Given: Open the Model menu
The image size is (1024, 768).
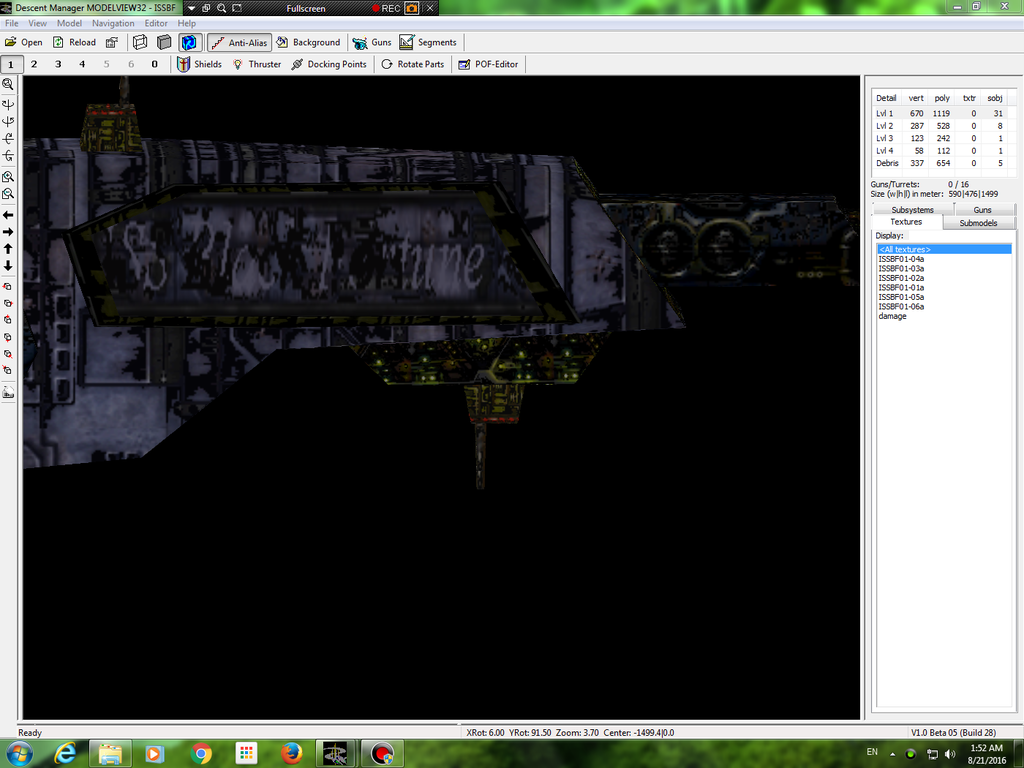Looking at the screenshot, I should coord(69,24).
